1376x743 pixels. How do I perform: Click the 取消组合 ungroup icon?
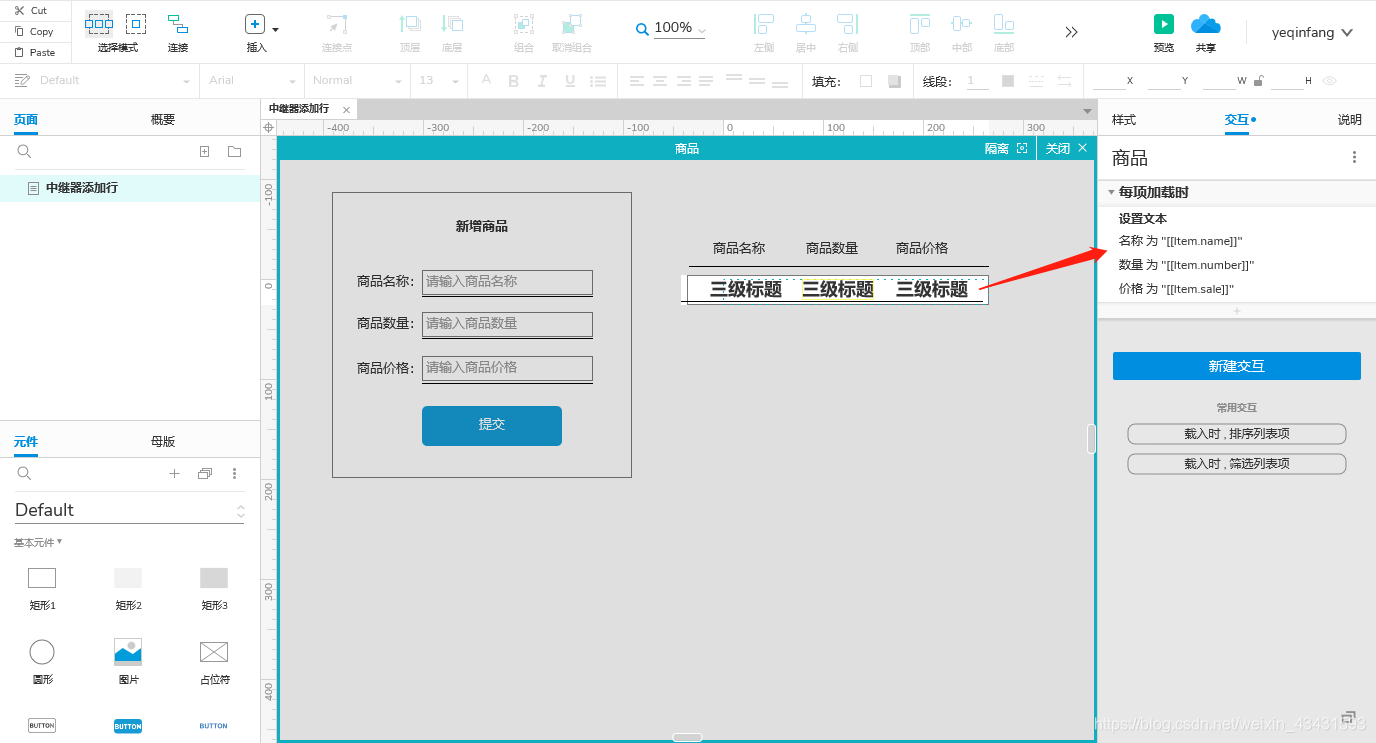(x=572, y=24)
